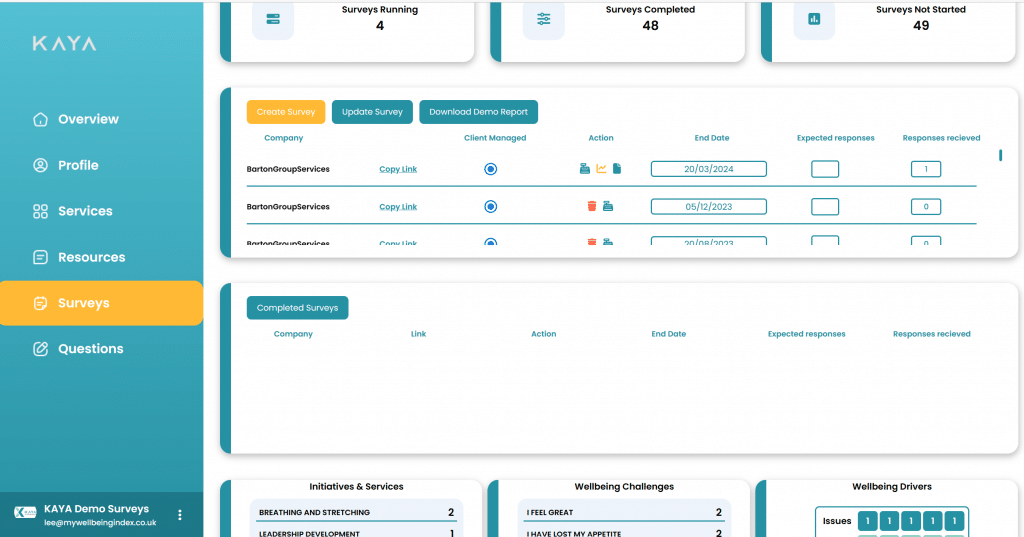Click the Surveys Completed sliders icon
Image resolution: width=1024 pixels, height=537 pixels.
(x=543, y=19)
